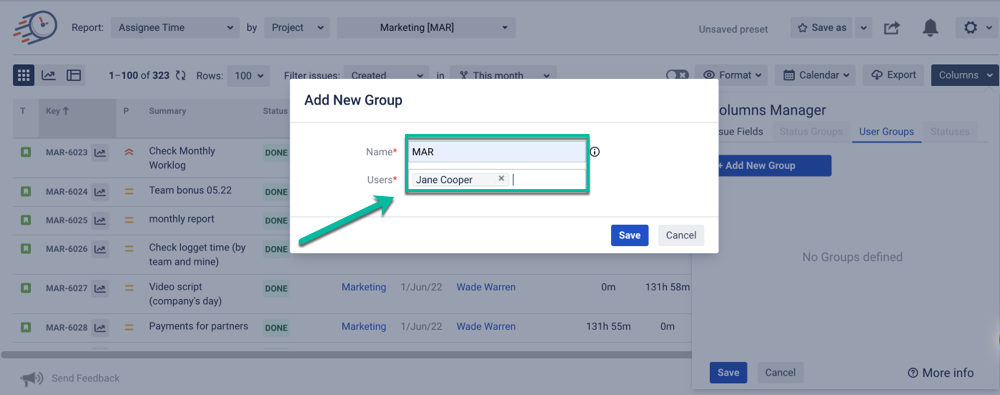This screenshot has height=395, width=1000.
Task: Select the Status Groups tab
Action: coord(812,131)
